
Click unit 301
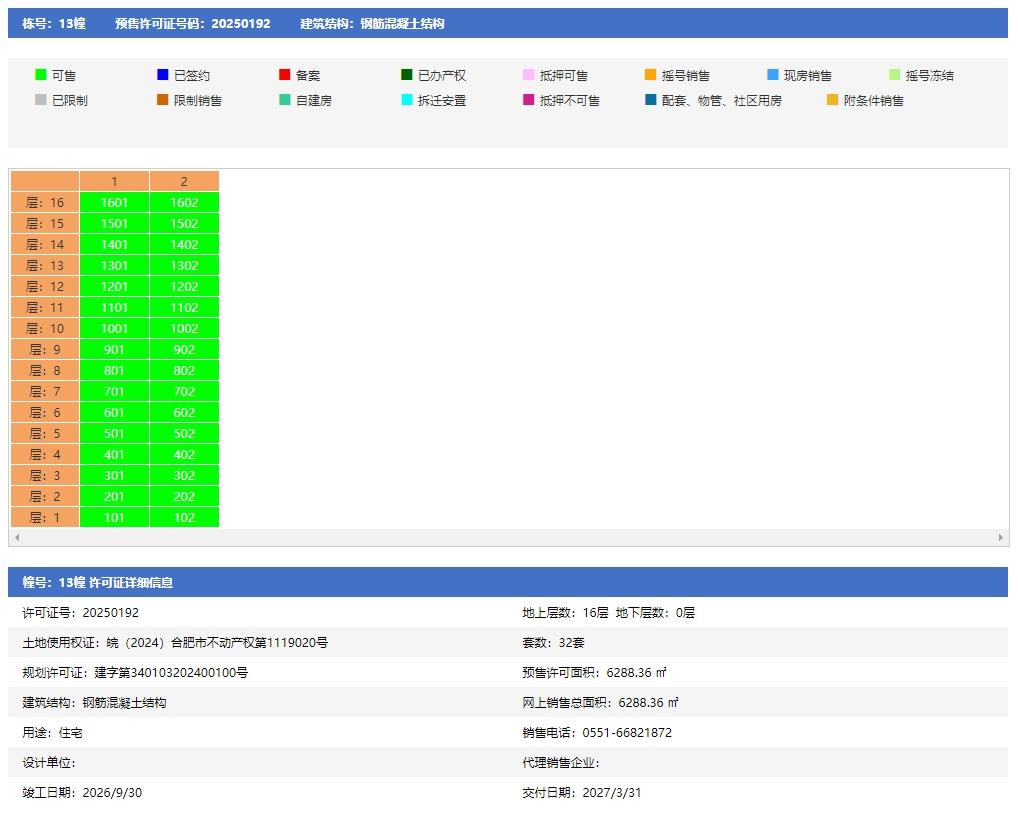(114, 475)
